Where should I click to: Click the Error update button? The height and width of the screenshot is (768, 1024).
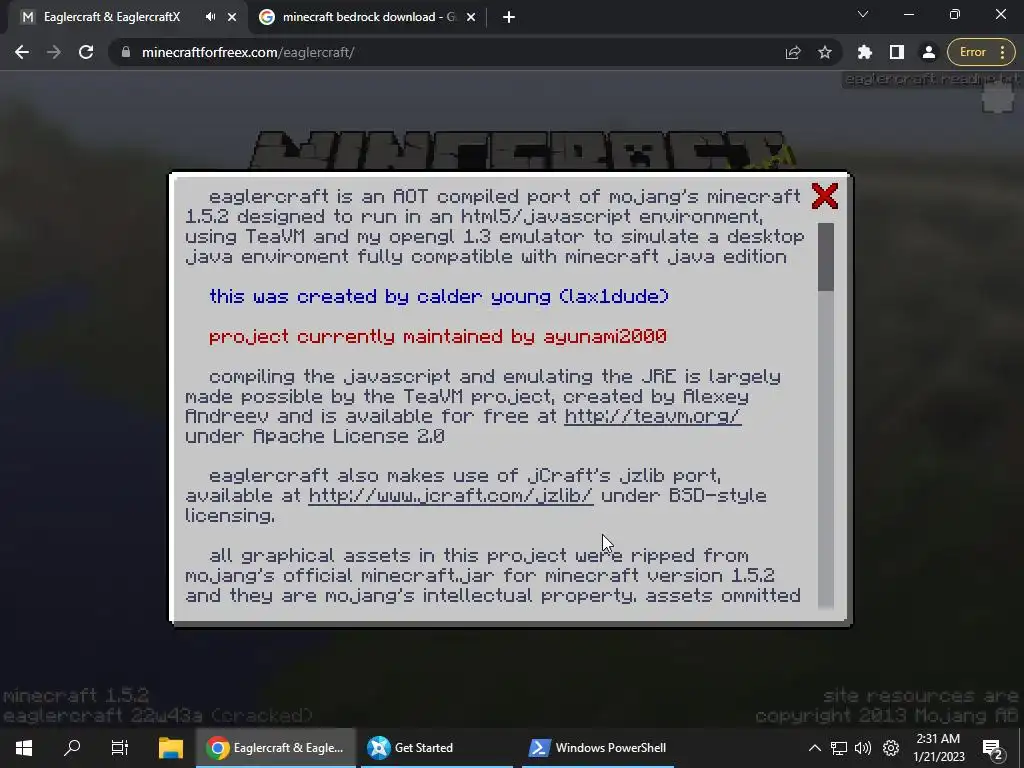972,52
